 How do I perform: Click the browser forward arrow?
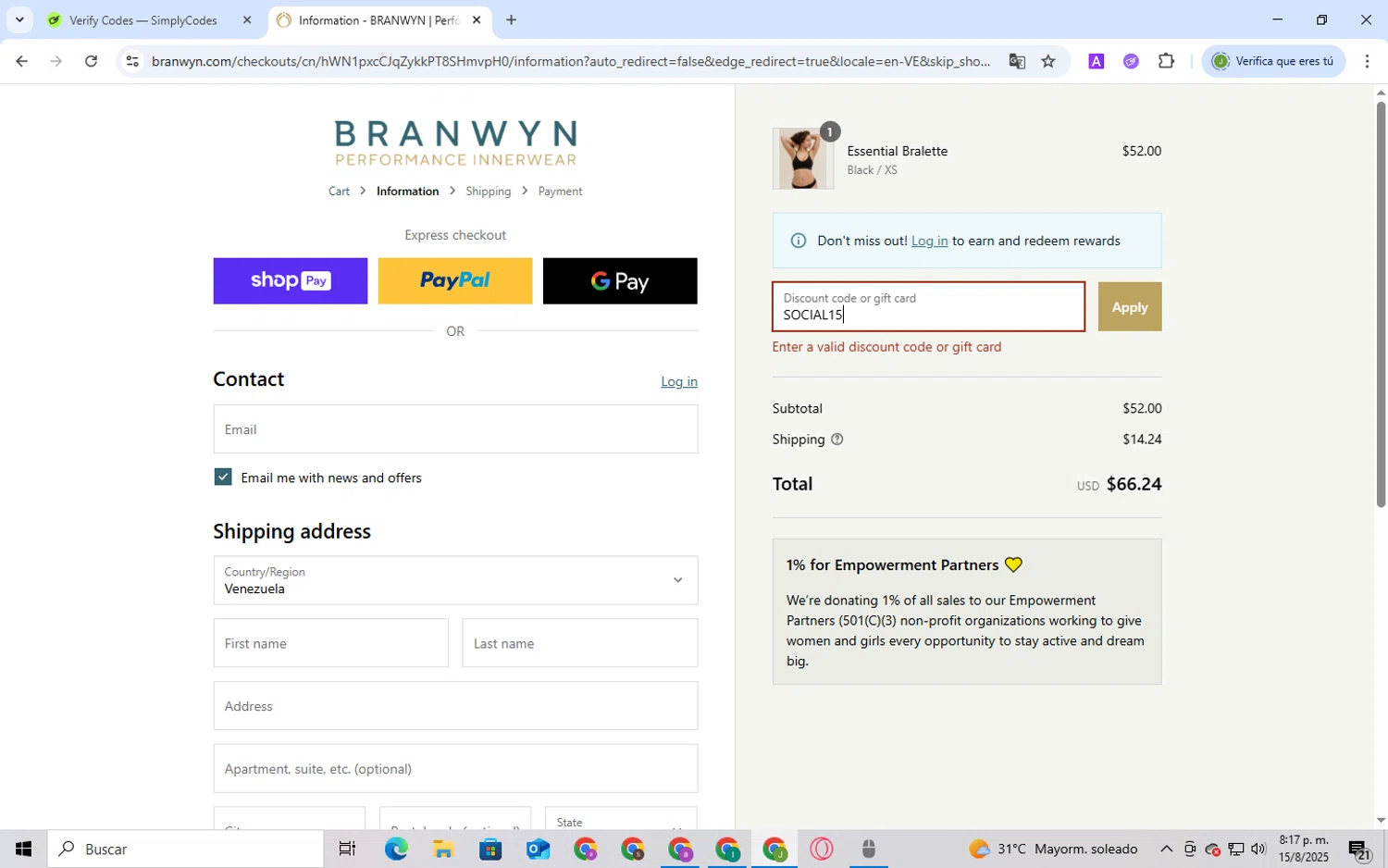(x=56, y=62)
